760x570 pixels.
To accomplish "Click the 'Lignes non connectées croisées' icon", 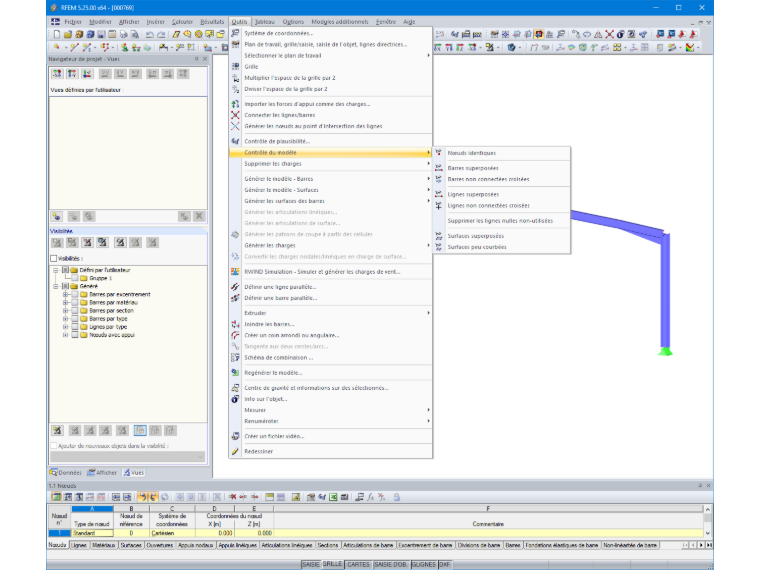I will (439, 206).
